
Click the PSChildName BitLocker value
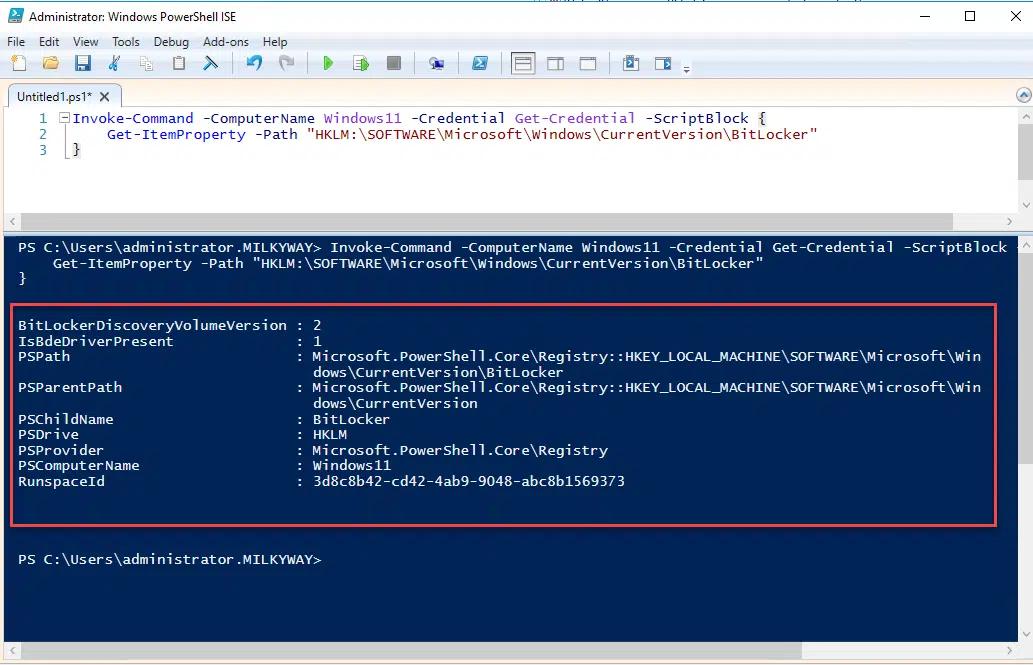(351, 419)
